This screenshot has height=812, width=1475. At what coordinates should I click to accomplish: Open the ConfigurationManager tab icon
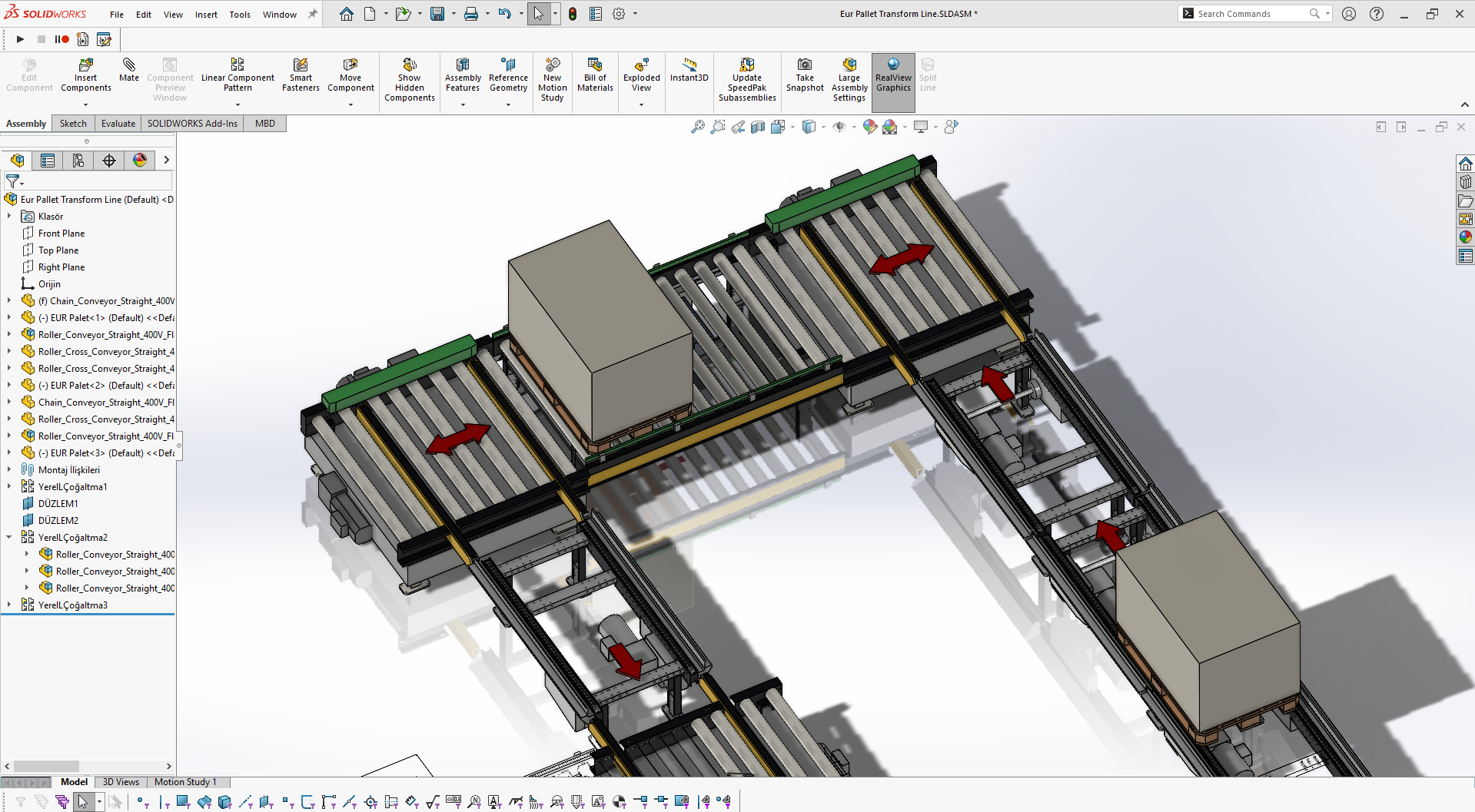point(78,160)
